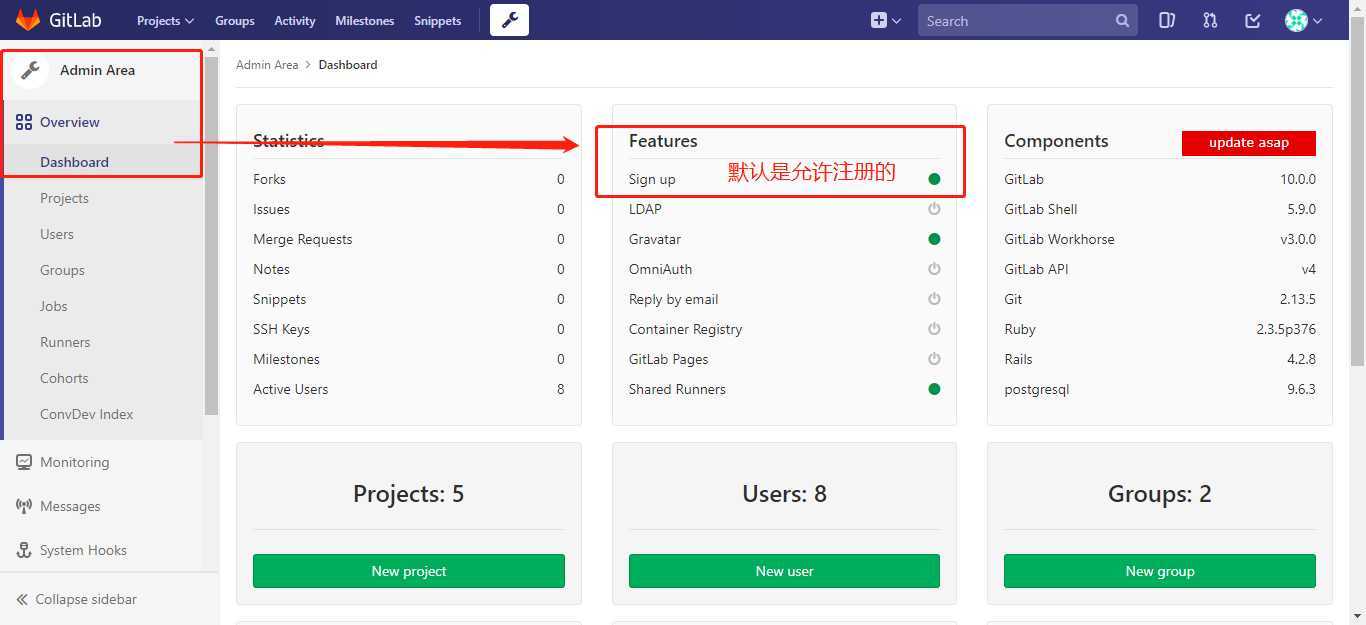
Task: Click the Ruby version 2.3.5p376
Action: pos(1286,329)
